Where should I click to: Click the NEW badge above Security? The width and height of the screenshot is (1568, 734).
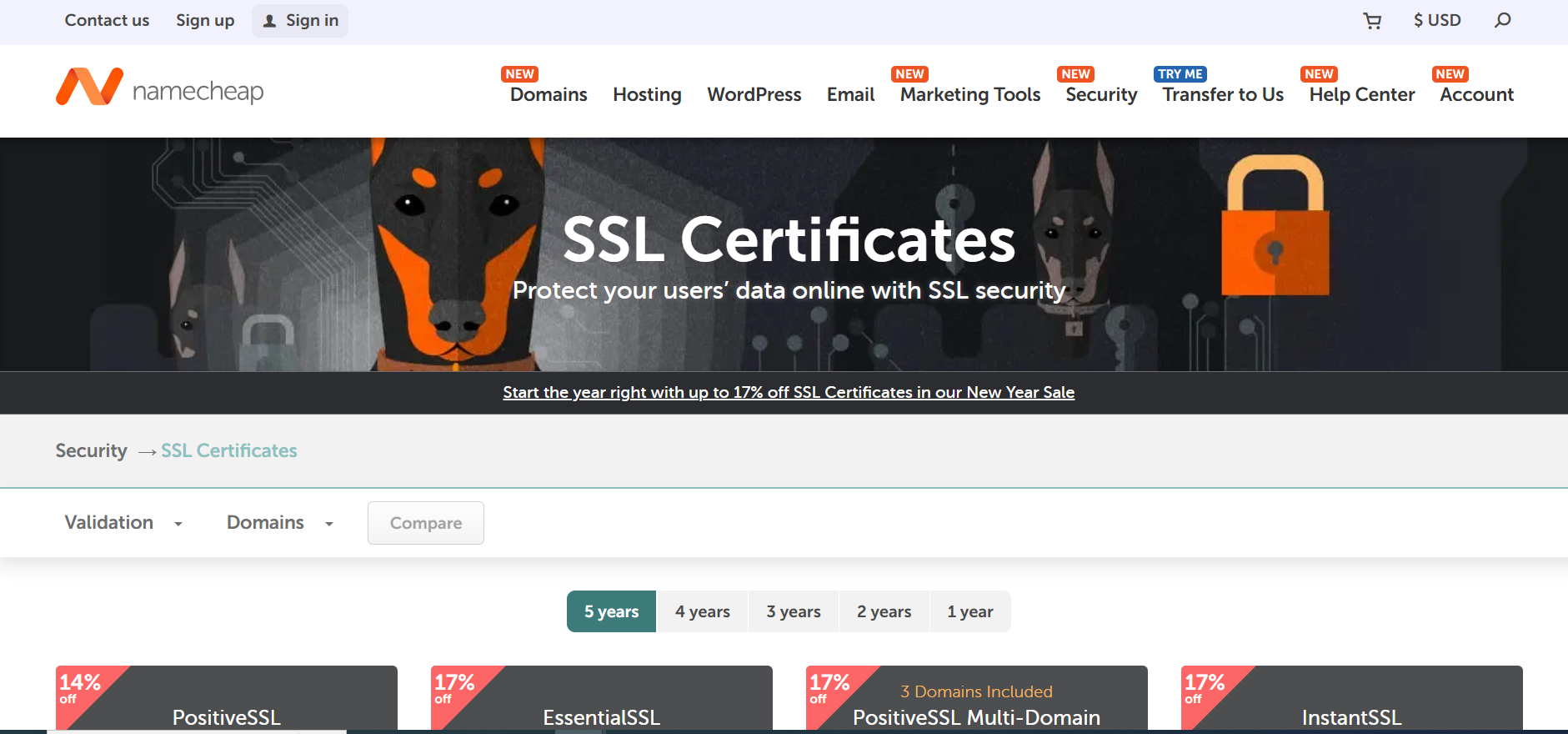pyautogui.click(x=1076, y=74)
